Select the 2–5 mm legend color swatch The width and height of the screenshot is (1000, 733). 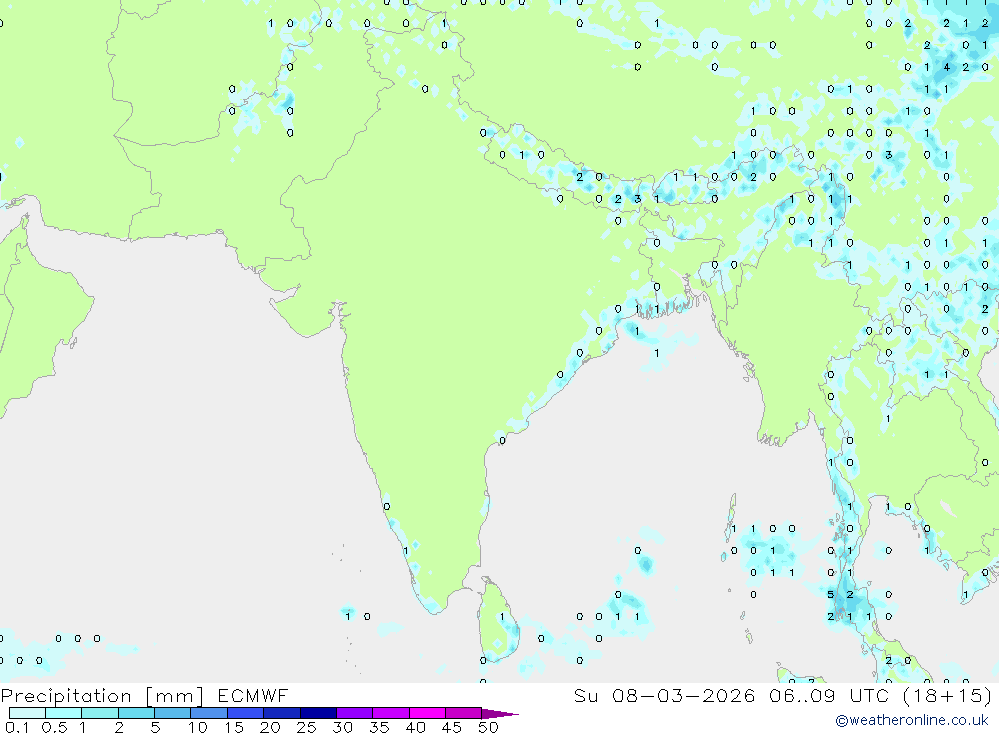[136, 713]
